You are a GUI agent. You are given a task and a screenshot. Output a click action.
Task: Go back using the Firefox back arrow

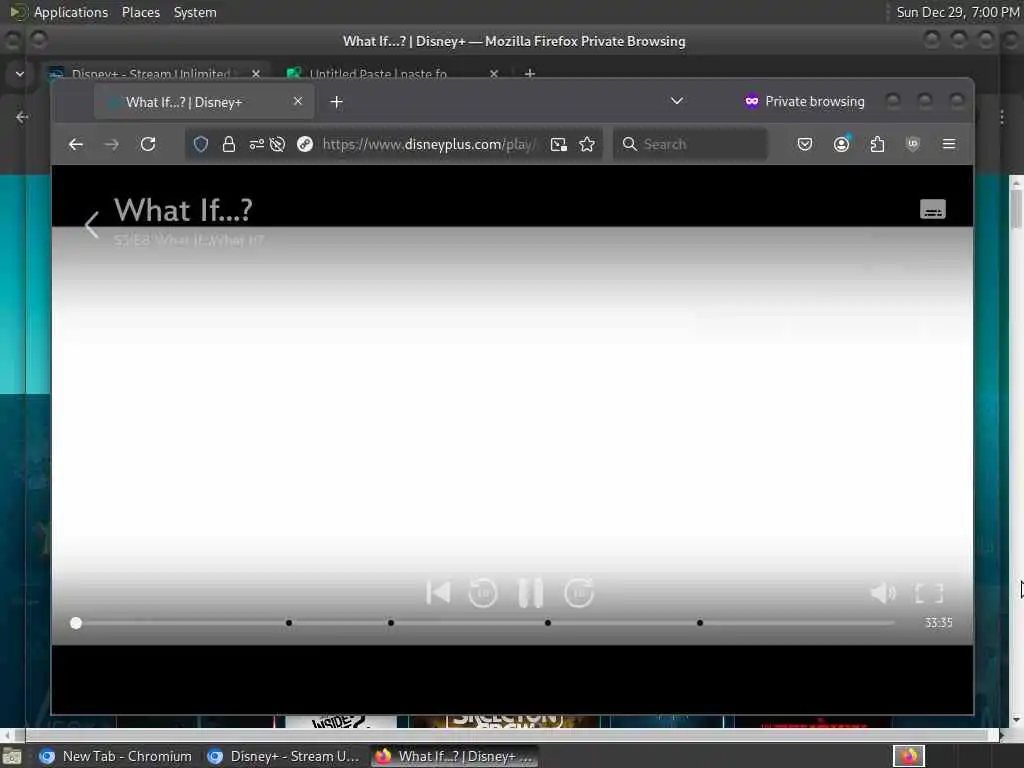(x=76, y=144)
